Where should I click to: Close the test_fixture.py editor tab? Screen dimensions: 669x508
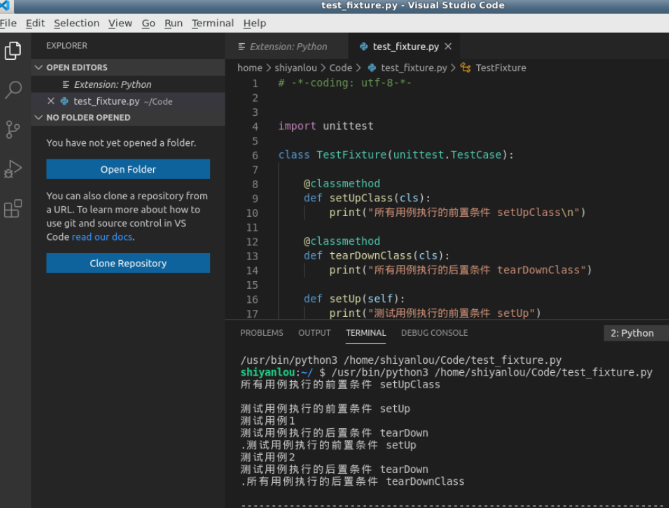pyautogui.click(x=448, y=46)
